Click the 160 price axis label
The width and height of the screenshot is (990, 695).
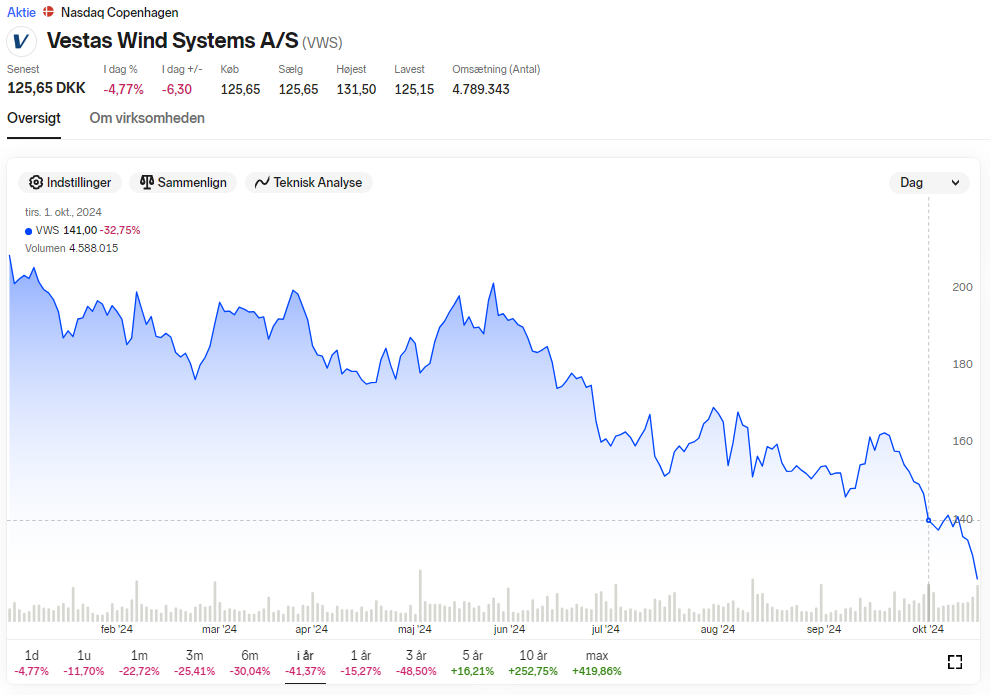tap(962, 441)
